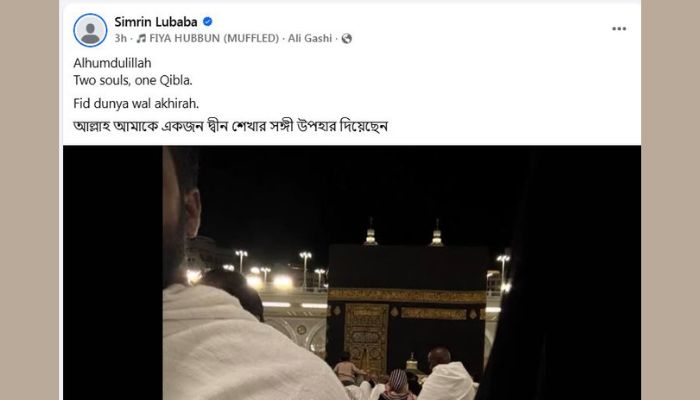This screenshot has height=400, width=700.
Task: Open the FIYA HUBBUN (MUFFLED) track link
Action: 214,38
